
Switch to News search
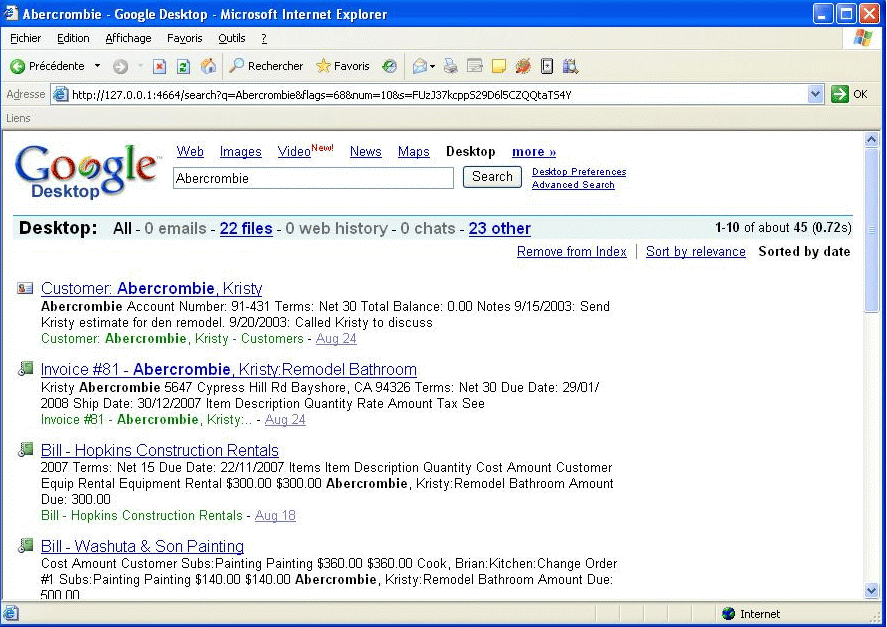pos(365,152)
